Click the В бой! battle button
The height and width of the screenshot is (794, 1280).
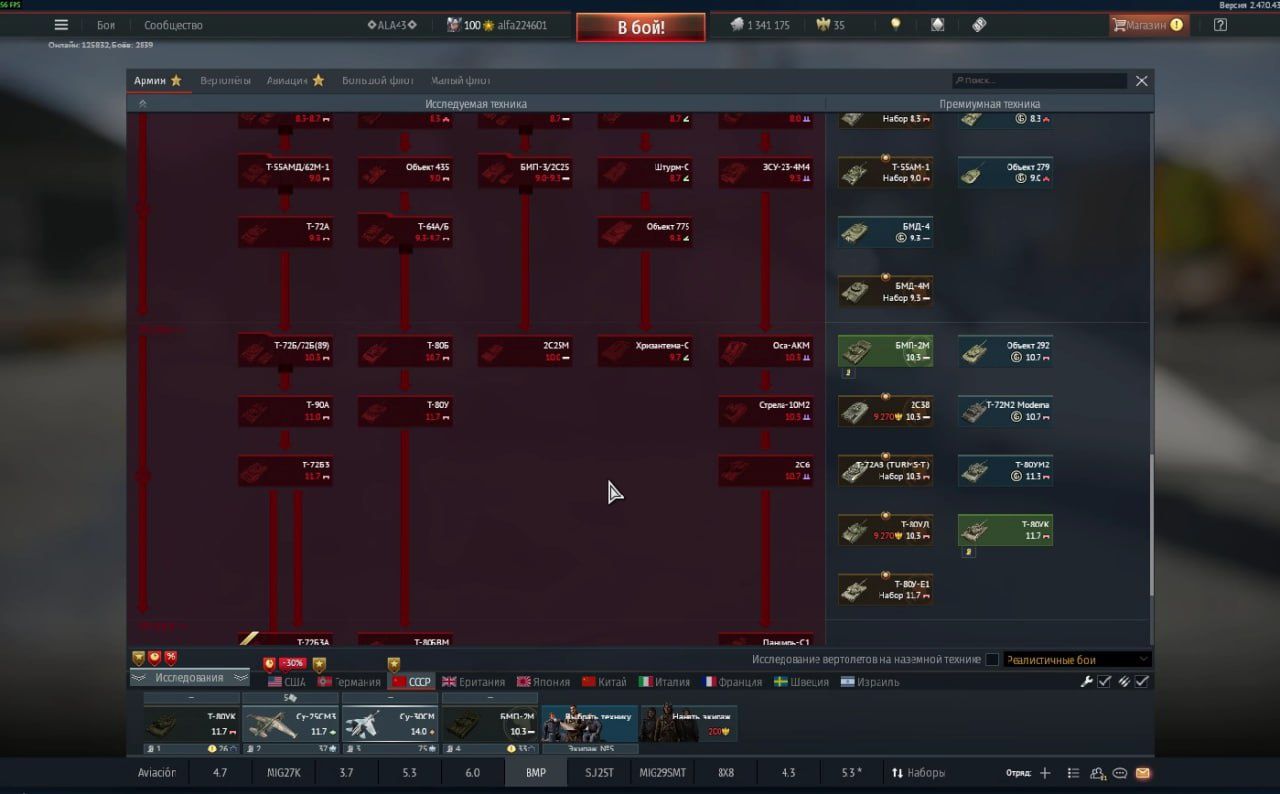(x=640, y=27)
